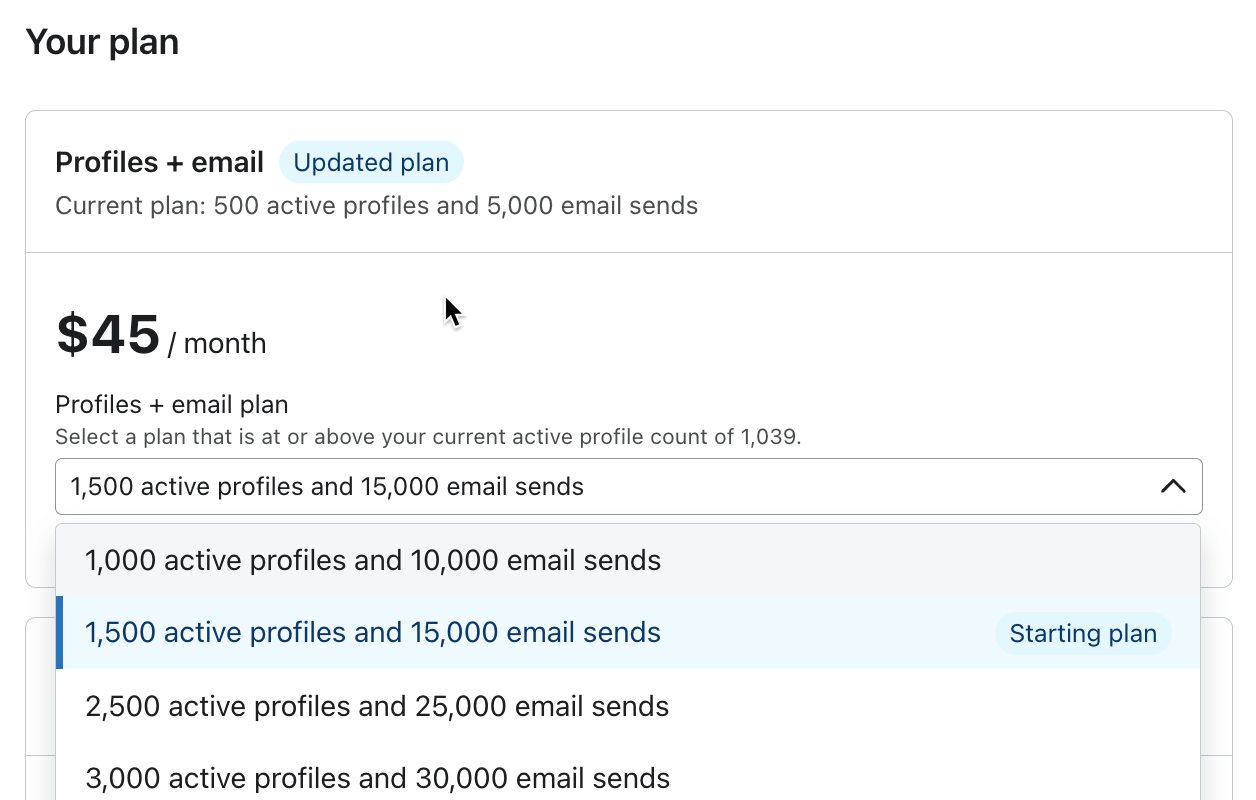The height and width of the screenshot is (800, 1256).
Task: Select 1,000 active profiles and 10,000 sends
Action: tap(373, 560)
